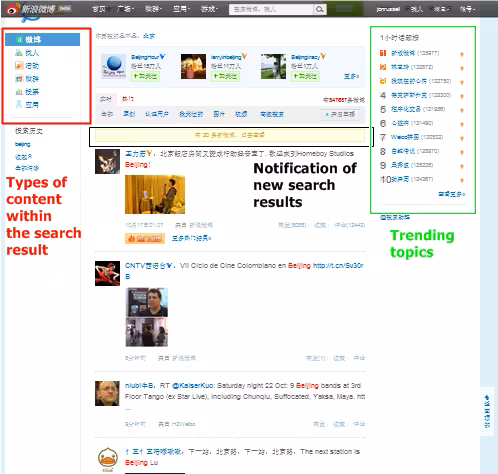Select the 图片 filter in results bar

click(219, 114)
